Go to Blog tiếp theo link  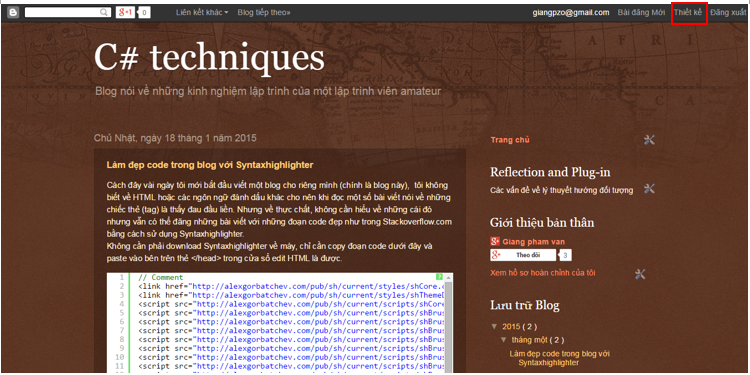coord(264,13)
